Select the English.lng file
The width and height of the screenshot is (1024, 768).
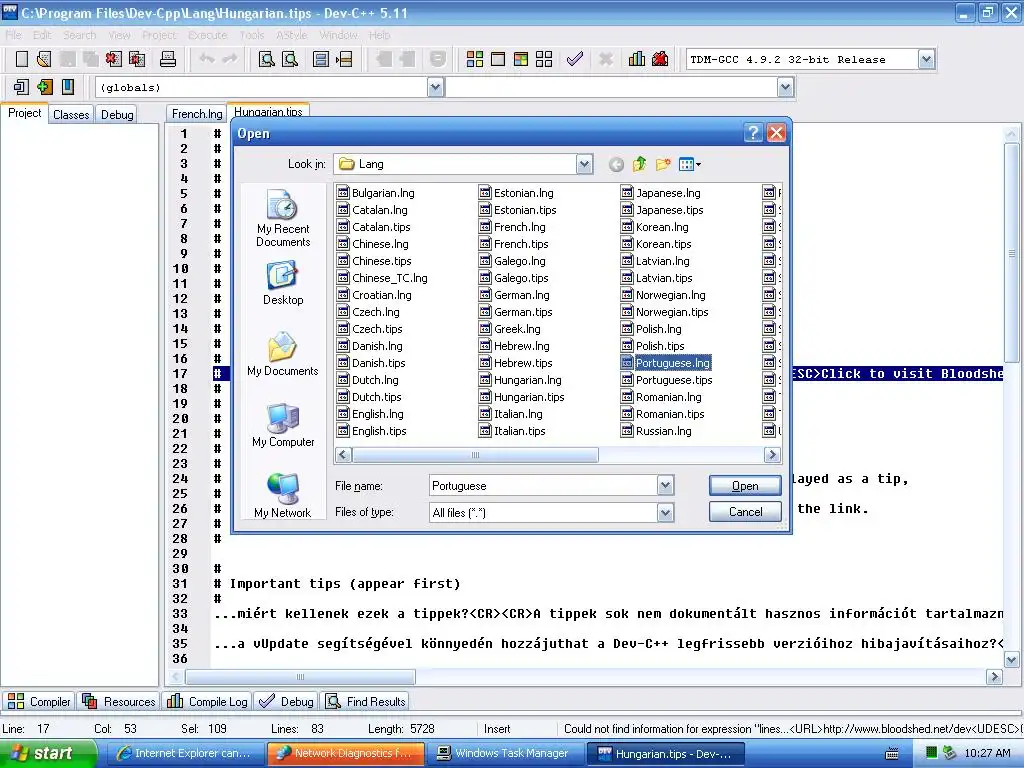pyautogui.click(x=370, y=413)
